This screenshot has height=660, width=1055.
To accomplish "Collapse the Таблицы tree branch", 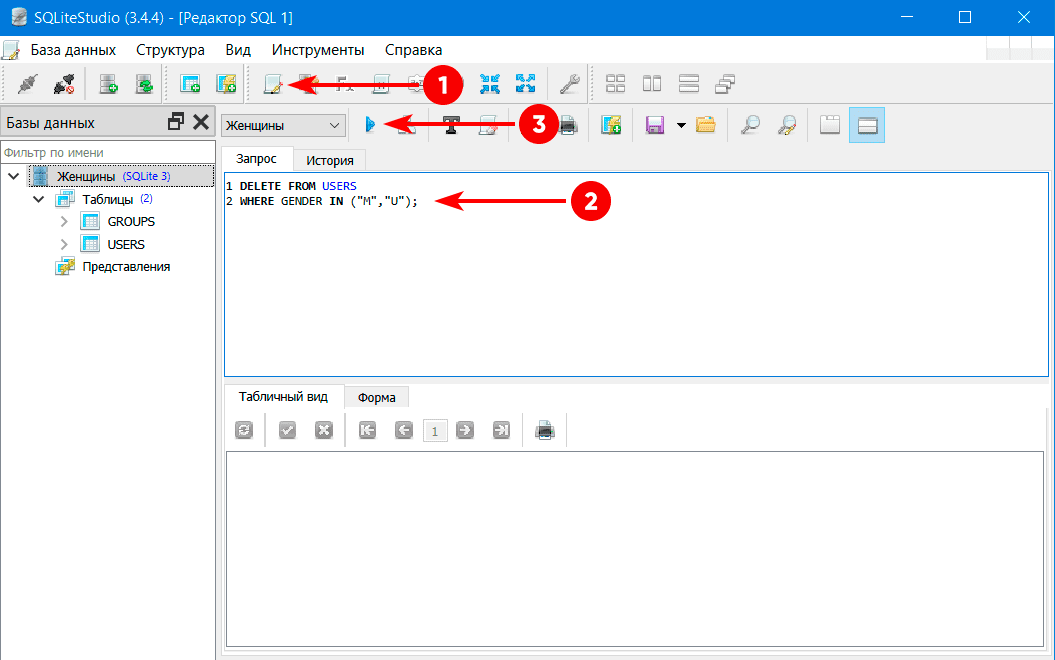I will coord(39,198).
